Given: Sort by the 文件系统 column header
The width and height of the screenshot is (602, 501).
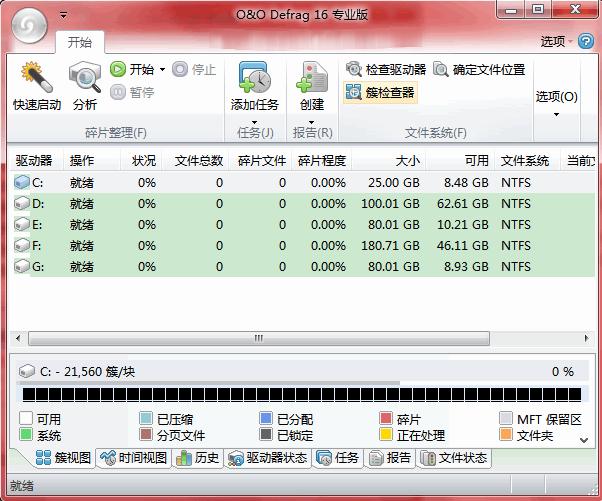Looking at the screenshot, I should 528,160.
